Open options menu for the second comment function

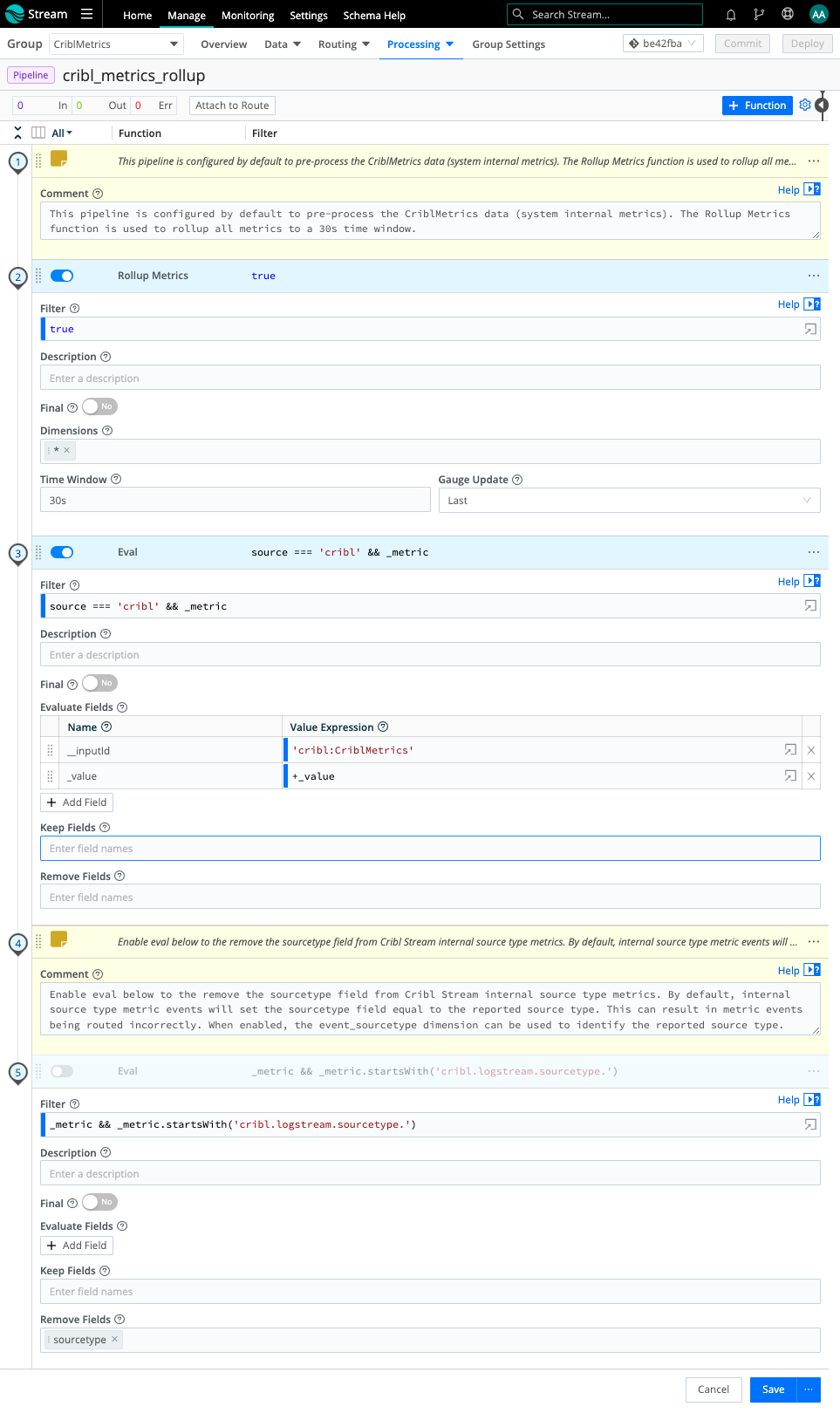[814, 942]
